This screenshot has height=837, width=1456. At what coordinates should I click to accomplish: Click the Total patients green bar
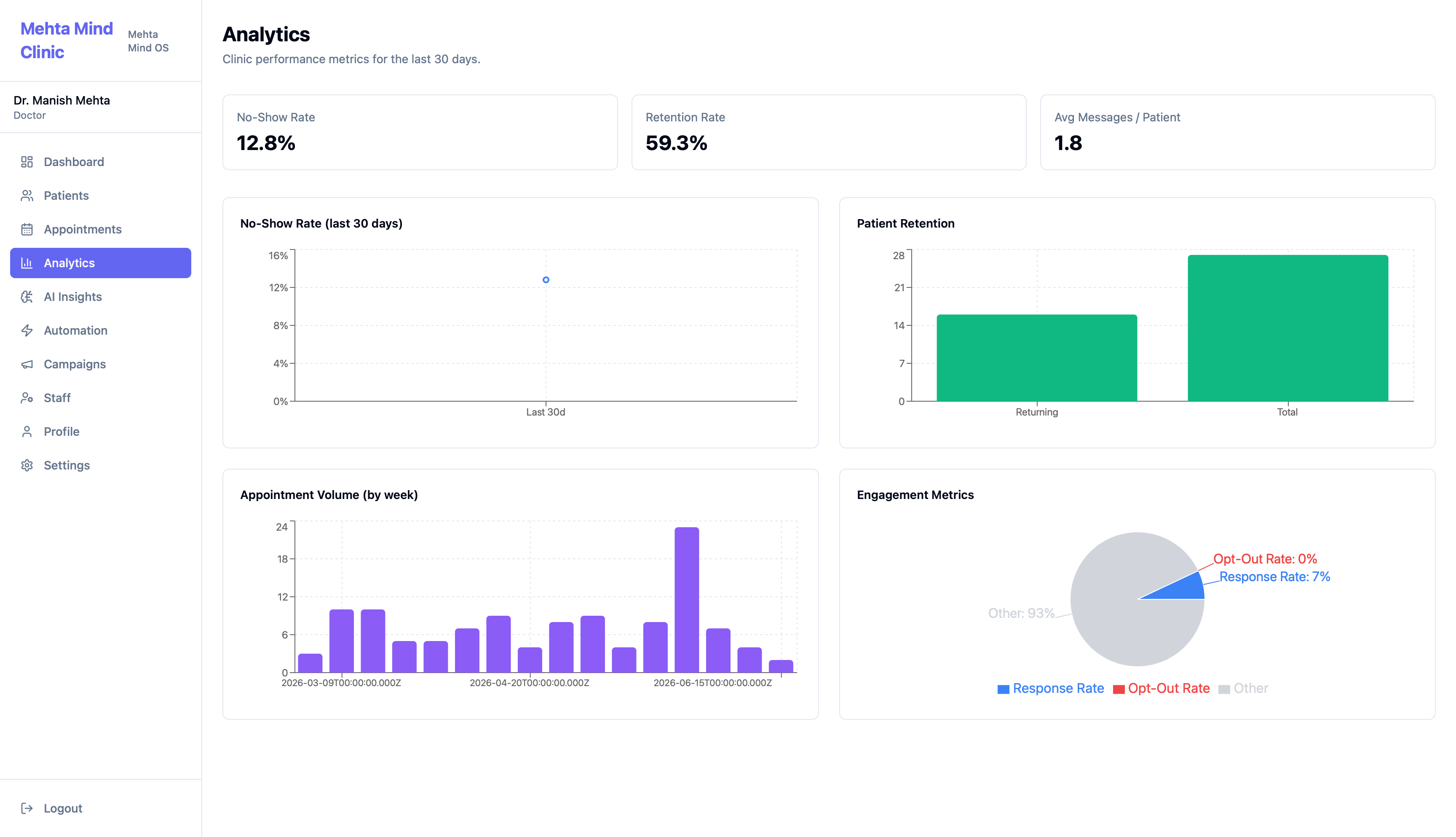(1287, 327)
